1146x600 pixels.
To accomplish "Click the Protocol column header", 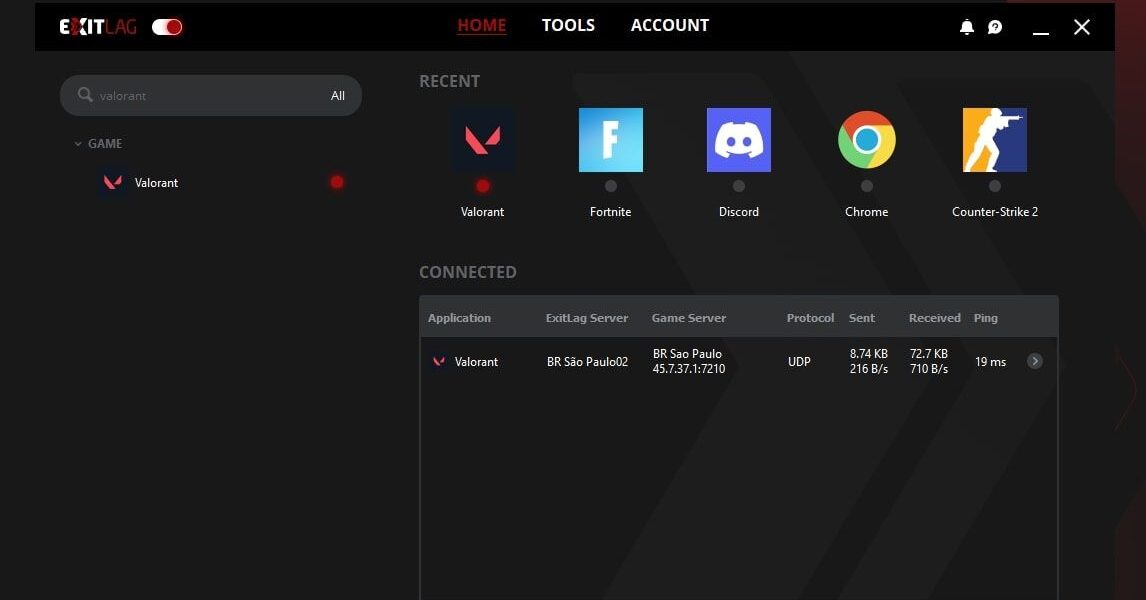I will 810,318.
